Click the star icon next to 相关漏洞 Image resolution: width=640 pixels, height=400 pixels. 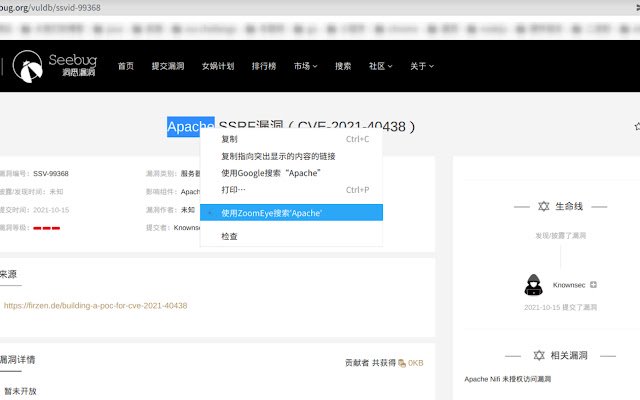pyautogui.click(x=539, y=356)
